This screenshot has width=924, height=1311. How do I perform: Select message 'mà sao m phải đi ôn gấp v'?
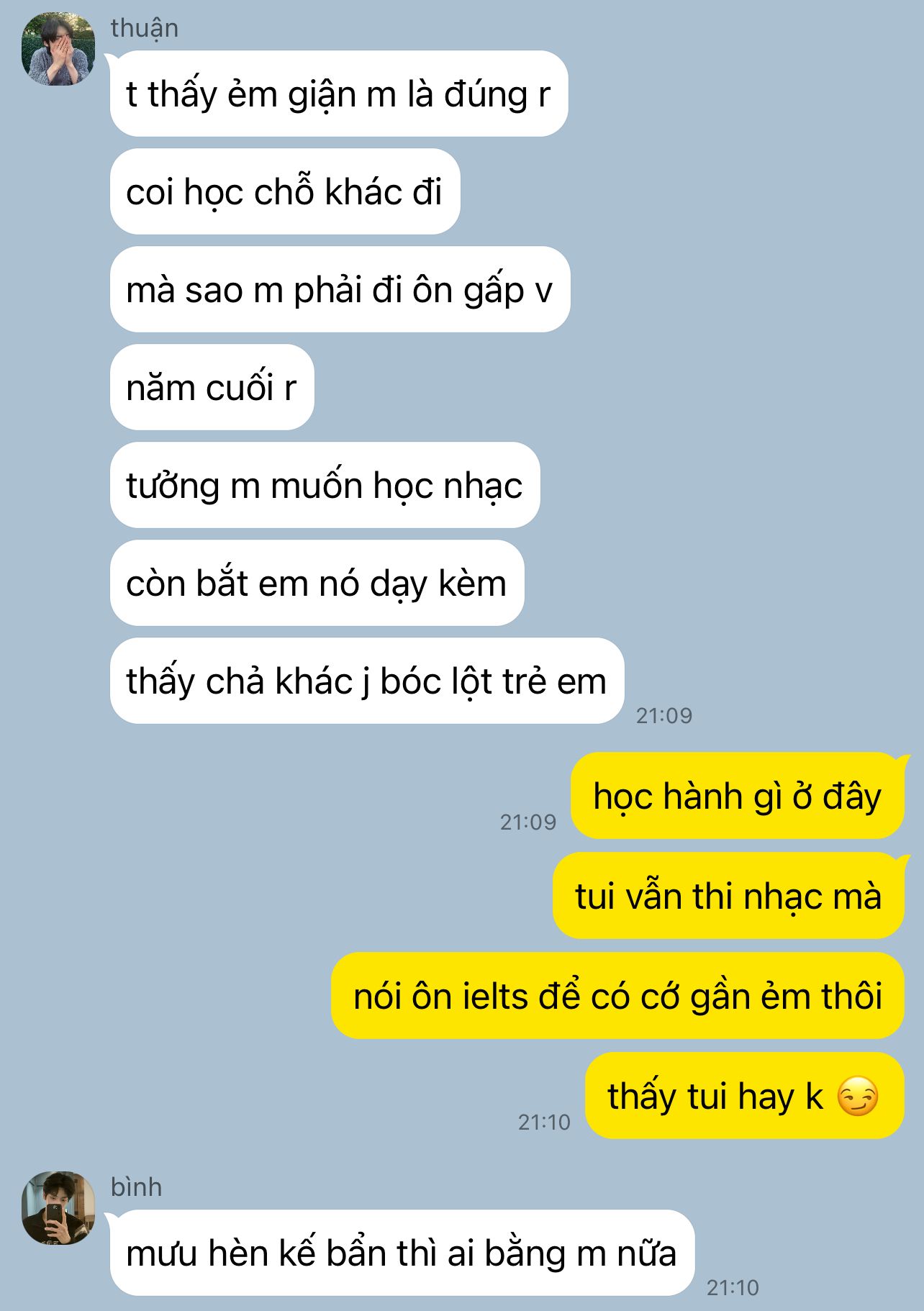(x=340, y=289)
